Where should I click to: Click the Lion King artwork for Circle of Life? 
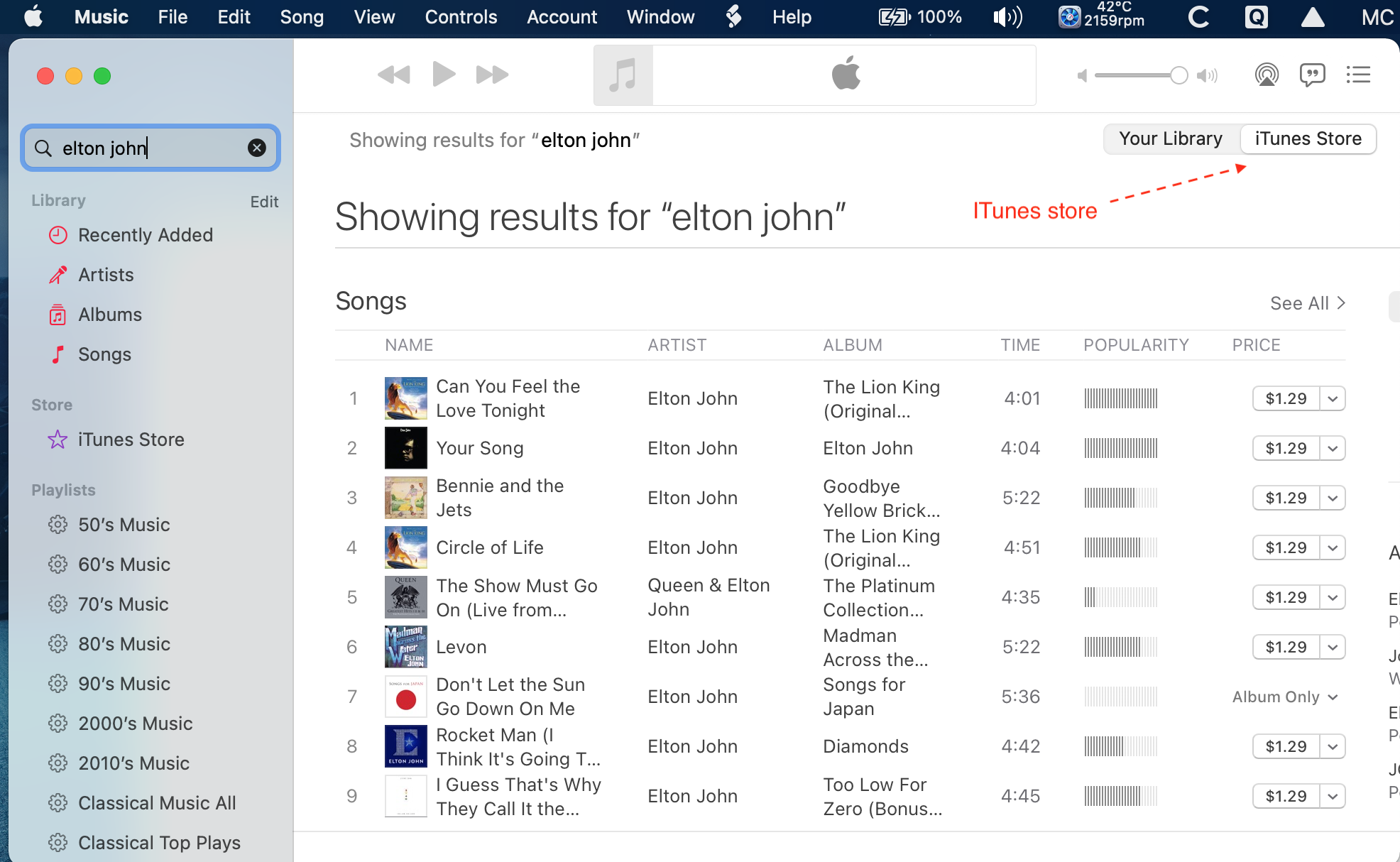pyautogui.click(x=405, y=547)
